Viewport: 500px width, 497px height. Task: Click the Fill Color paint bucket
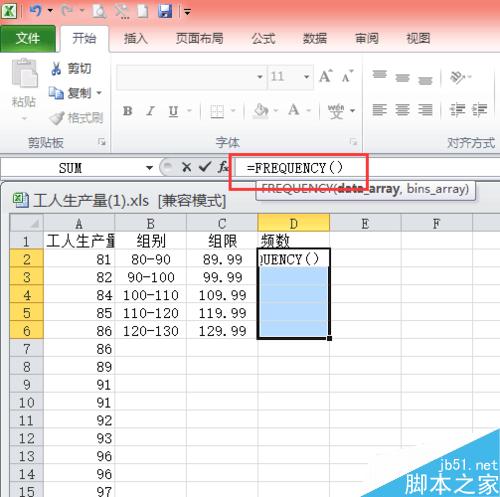pyautogui.click(x=261, y=110)
